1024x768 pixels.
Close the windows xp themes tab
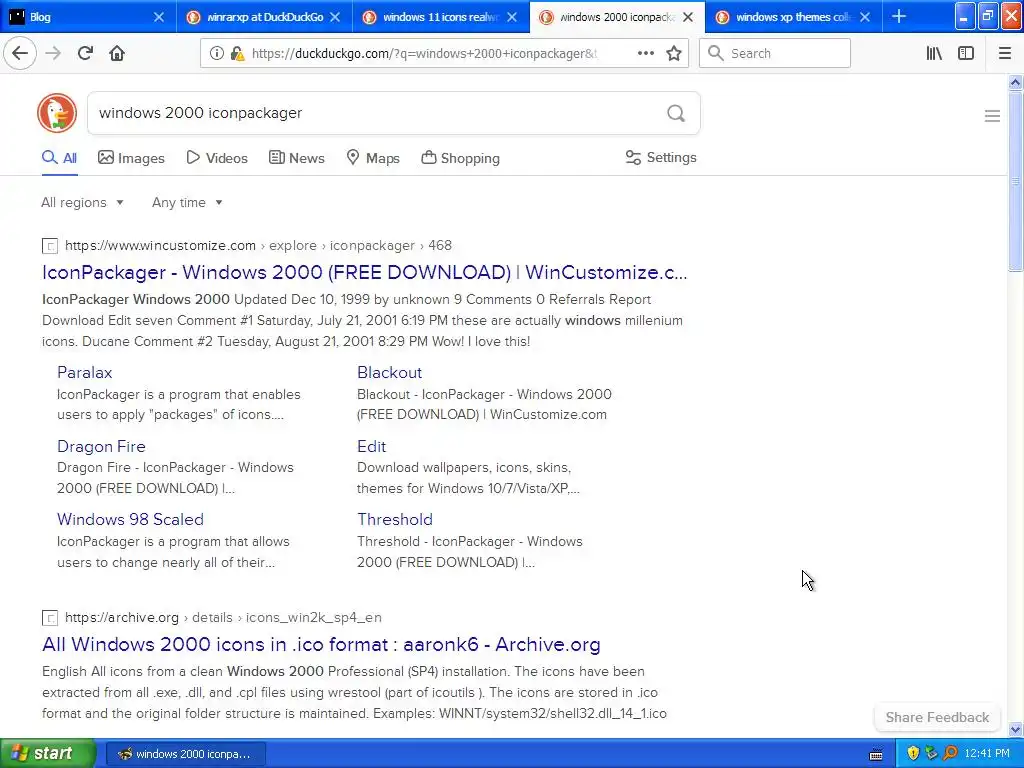[x=865, y=18]
